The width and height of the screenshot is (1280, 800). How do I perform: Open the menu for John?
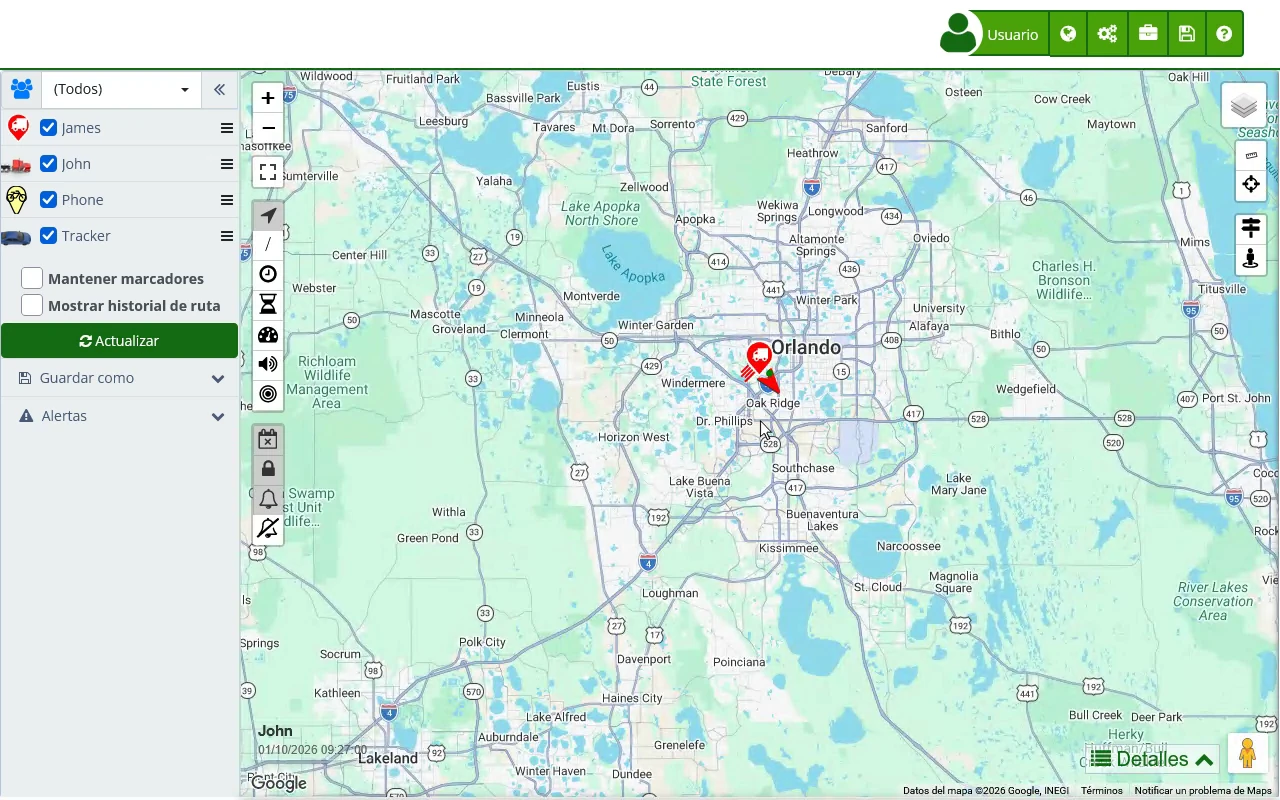[x=227, y=164]
